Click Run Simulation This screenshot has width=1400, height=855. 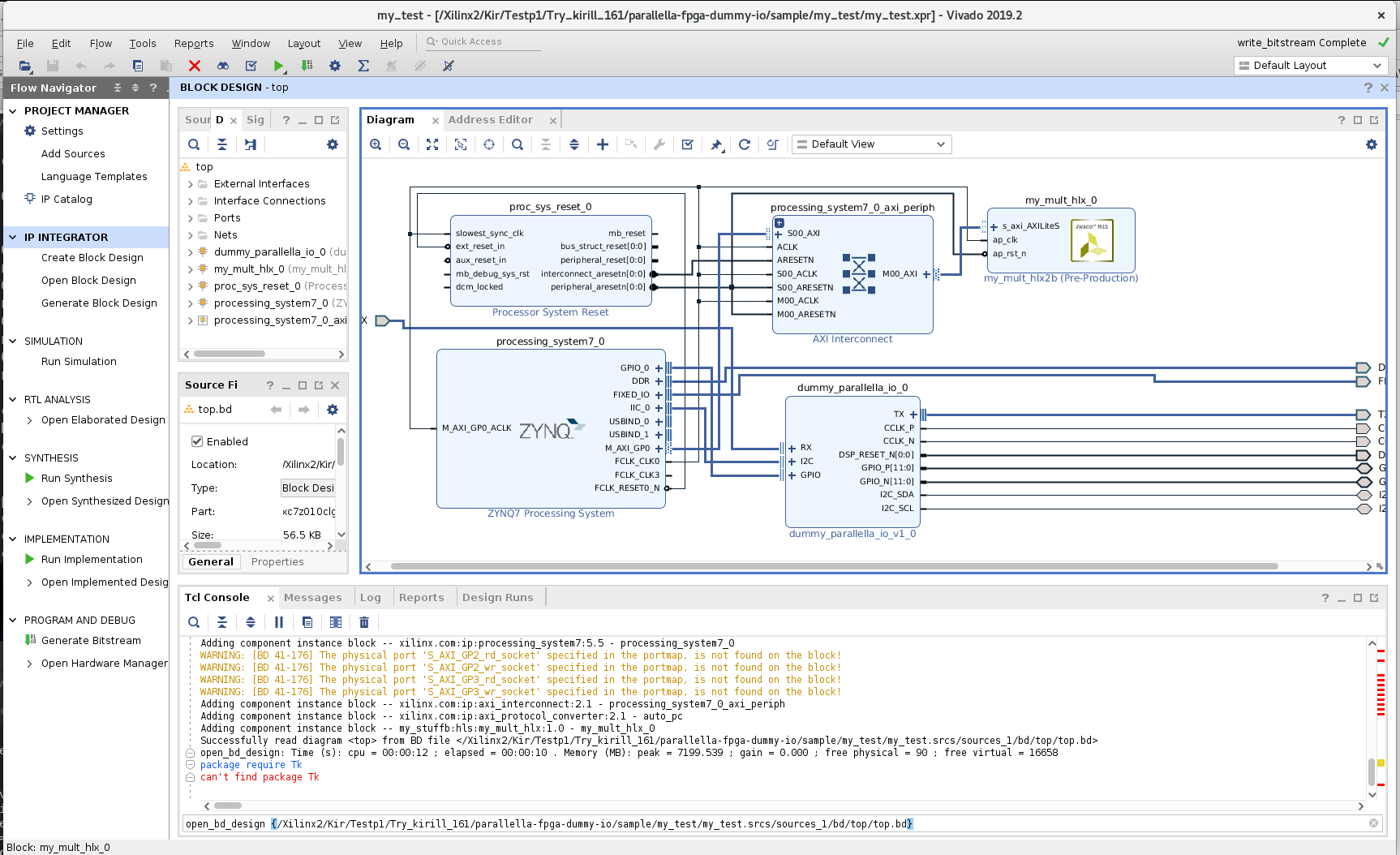(x=79, y=362)
